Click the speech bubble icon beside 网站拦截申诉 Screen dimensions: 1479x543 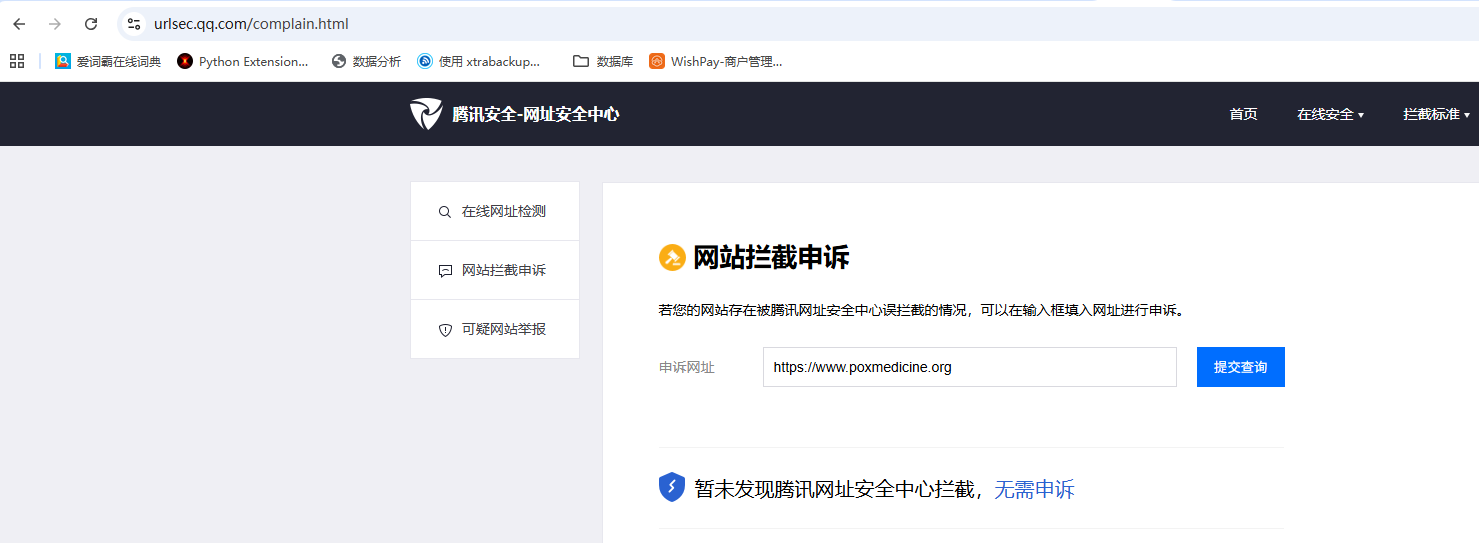tap(445, 271)
